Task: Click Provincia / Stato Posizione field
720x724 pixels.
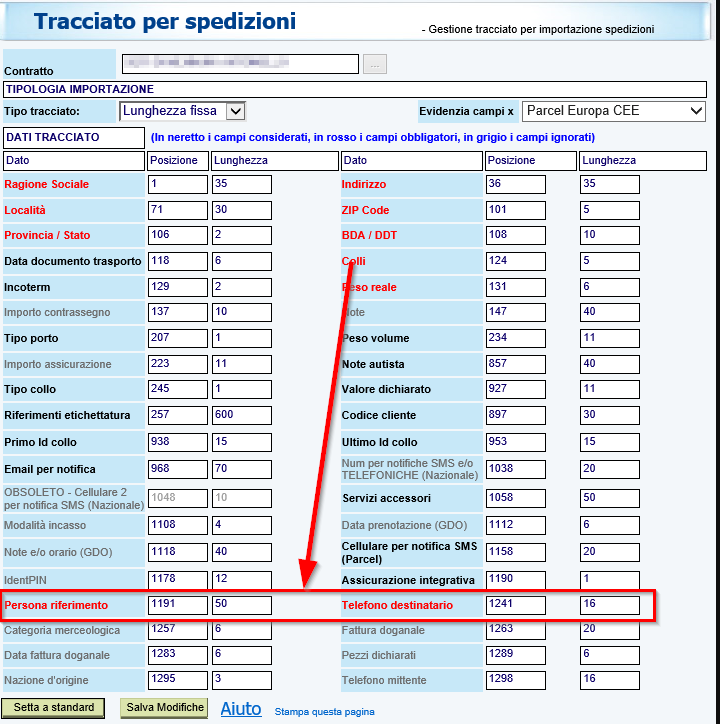Action: click(178, 235)
